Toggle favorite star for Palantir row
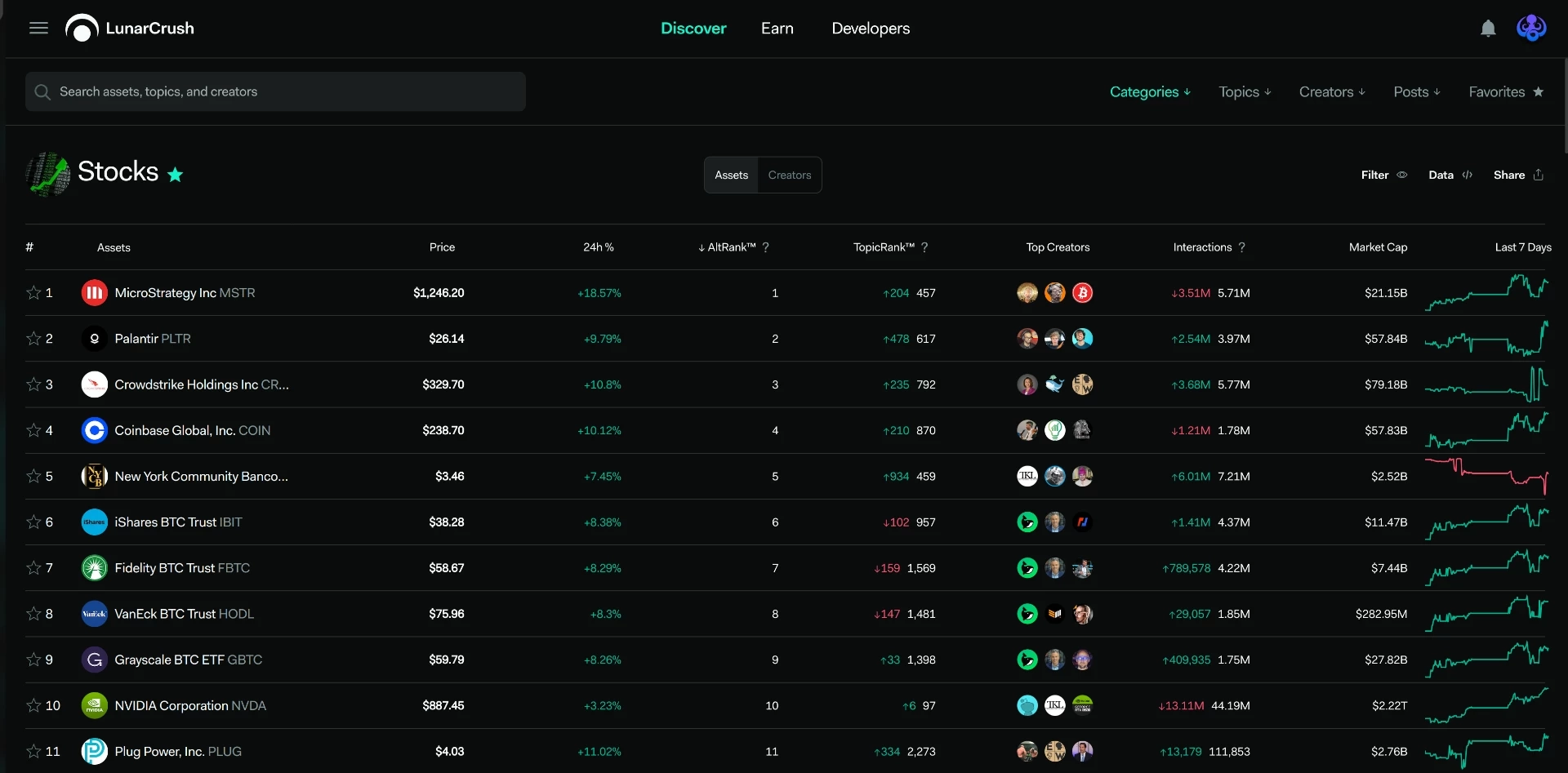Image resolution: width=1568 pixels, height=773 pixels. [33, 338]
